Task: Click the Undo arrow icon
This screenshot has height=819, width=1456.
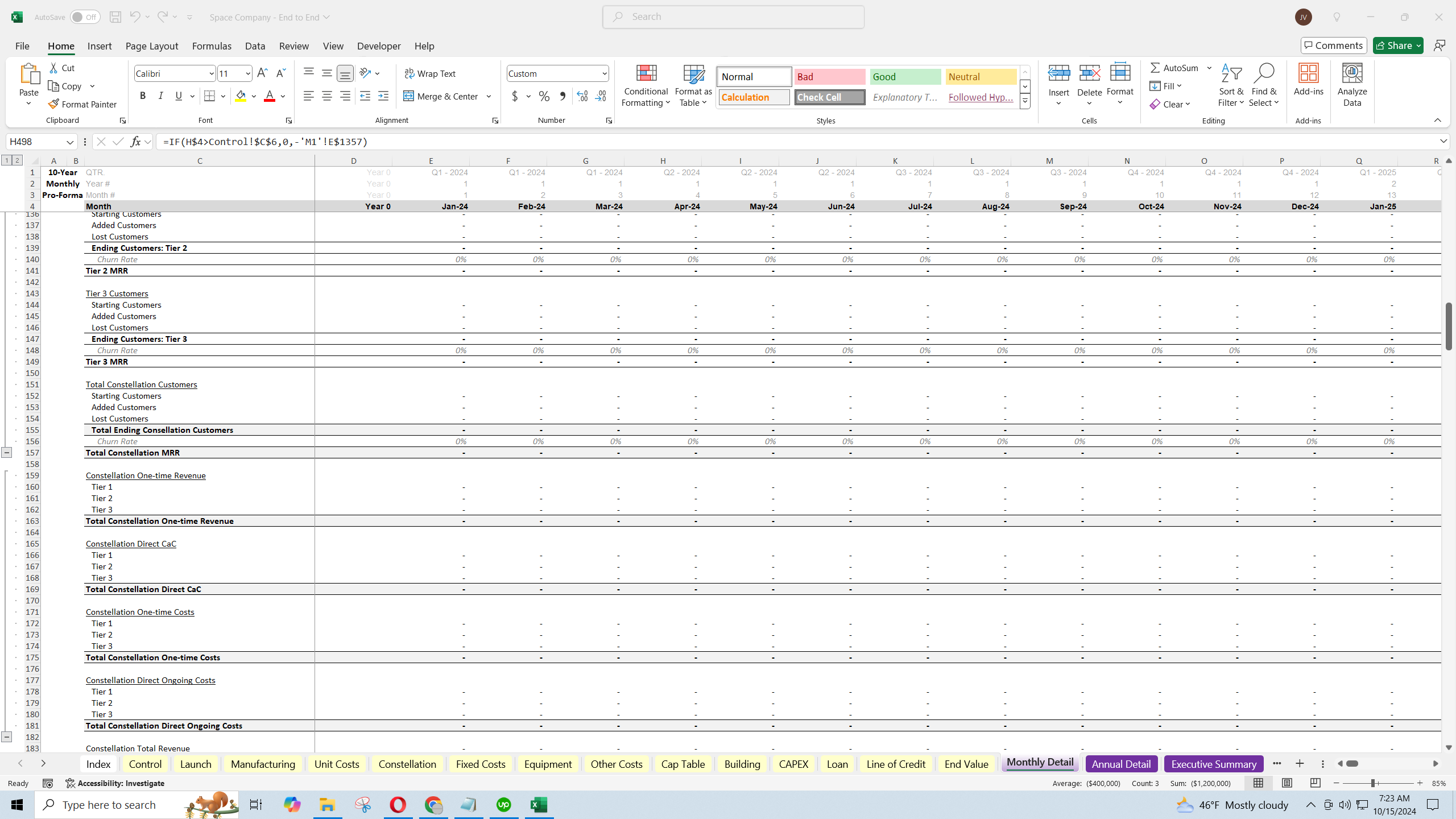Action: [x=135, y=17]
